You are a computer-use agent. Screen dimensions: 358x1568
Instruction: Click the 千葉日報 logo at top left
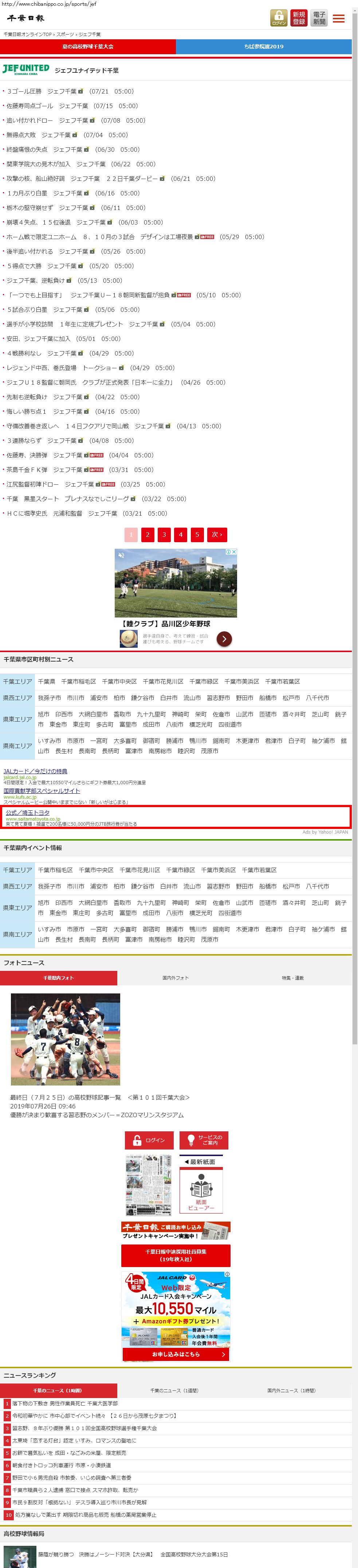26,18
